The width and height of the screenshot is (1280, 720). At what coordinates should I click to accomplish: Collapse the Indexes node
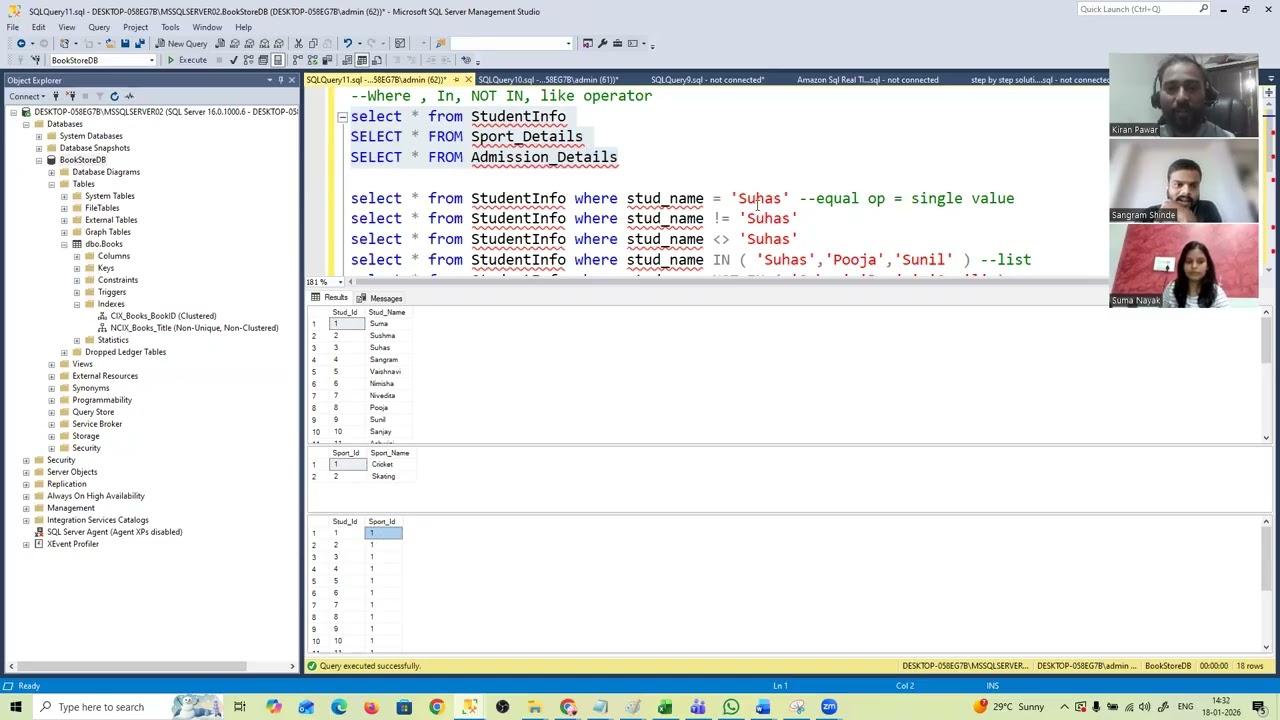(x=77, y=304)
